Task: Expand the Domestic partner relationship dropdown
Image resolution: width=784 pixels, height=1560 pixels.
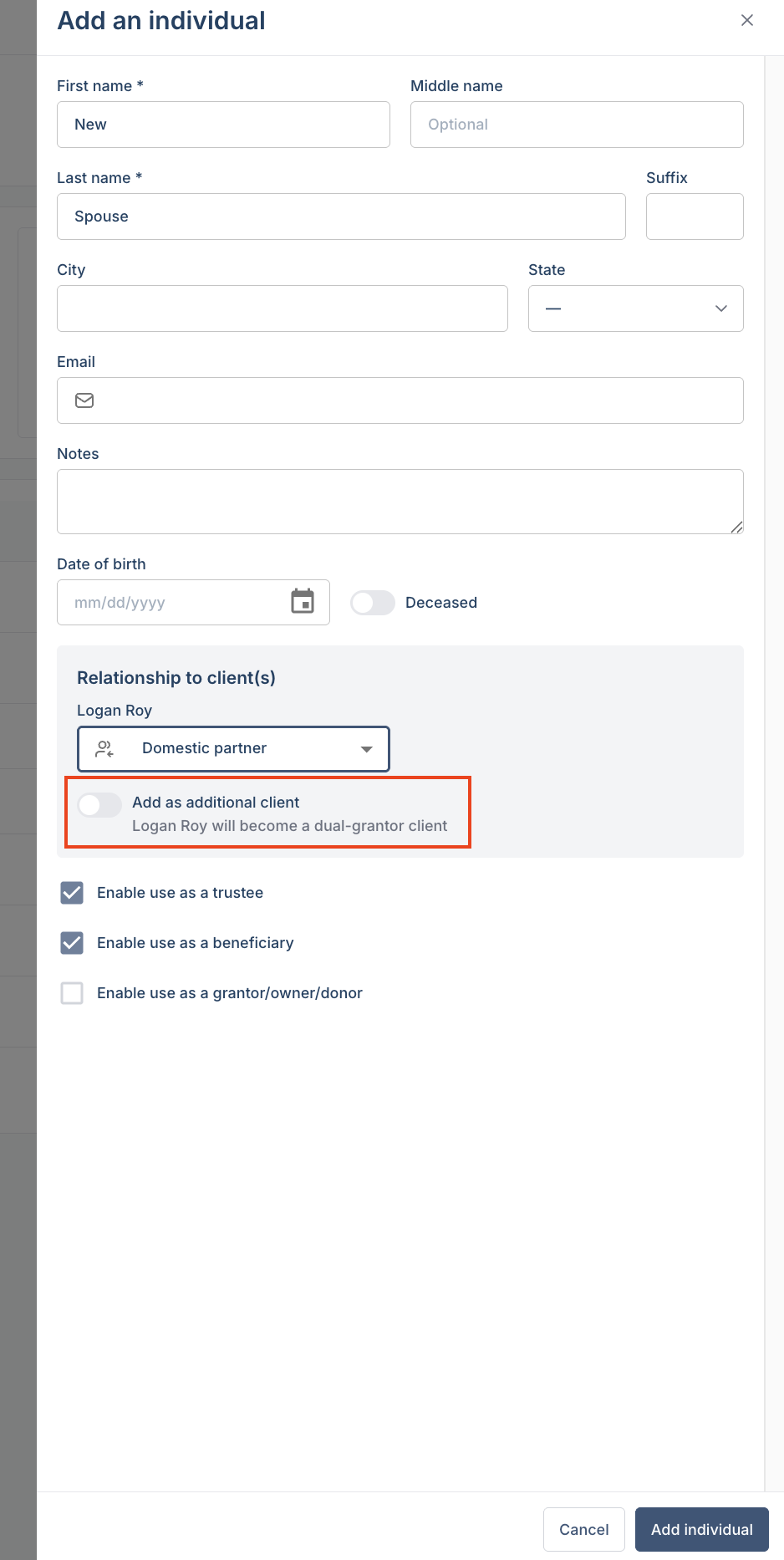Action: (234, 749)
